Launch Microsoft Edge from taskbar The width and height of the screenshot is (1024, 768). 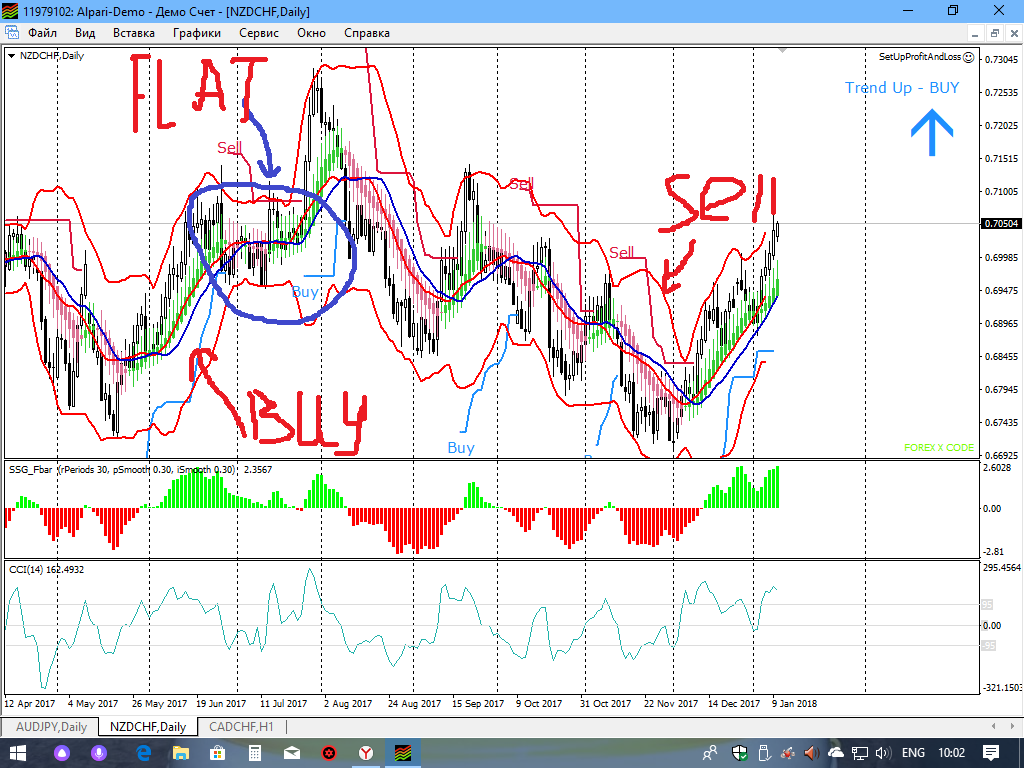143,753
